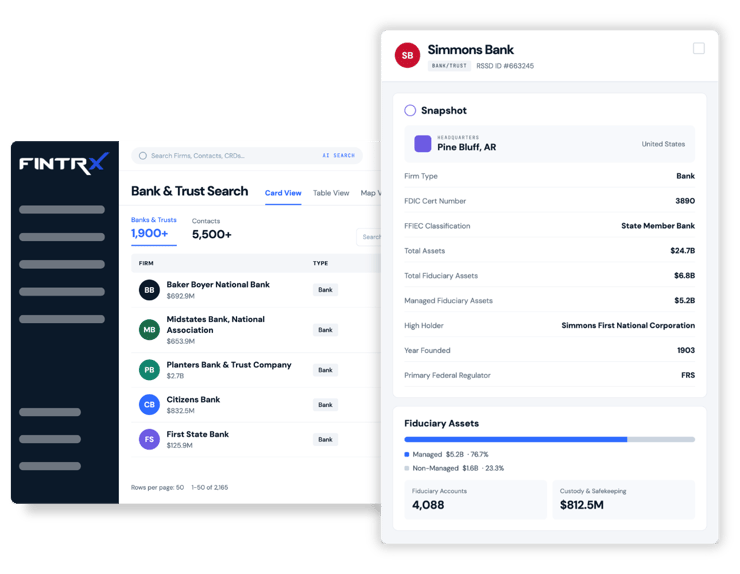740x574 pixels.
Task: Click the FINTRX logo in sidebar
Action: pos(64,163)
